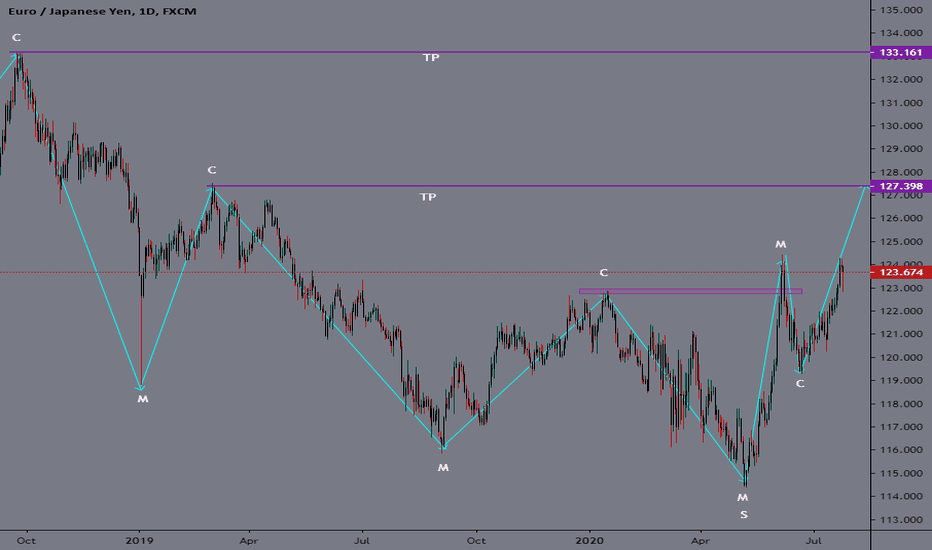Click the 129.000 price axis label

click(901, 149)
